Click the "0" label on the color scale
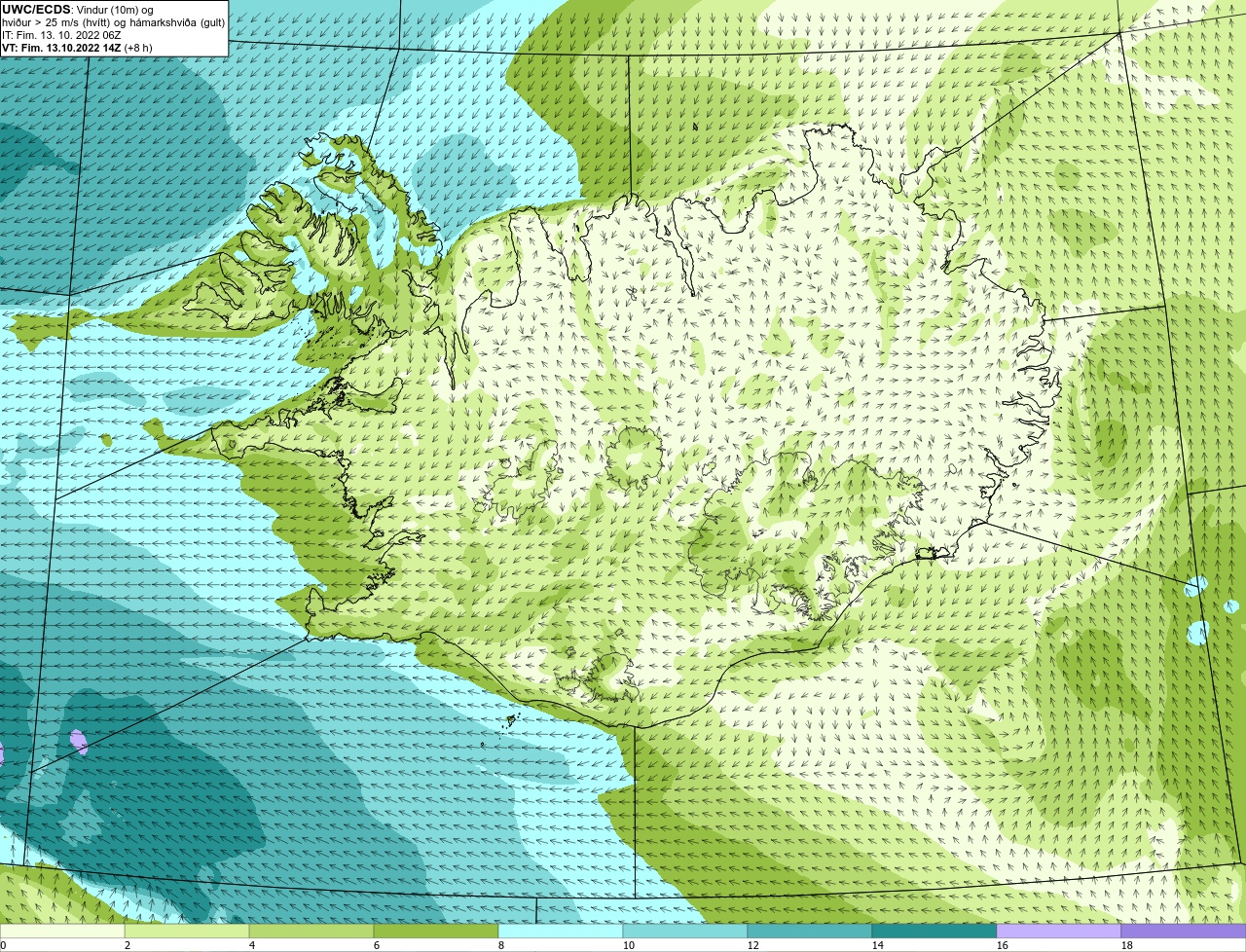1246x952 pixels. point(3,945)
